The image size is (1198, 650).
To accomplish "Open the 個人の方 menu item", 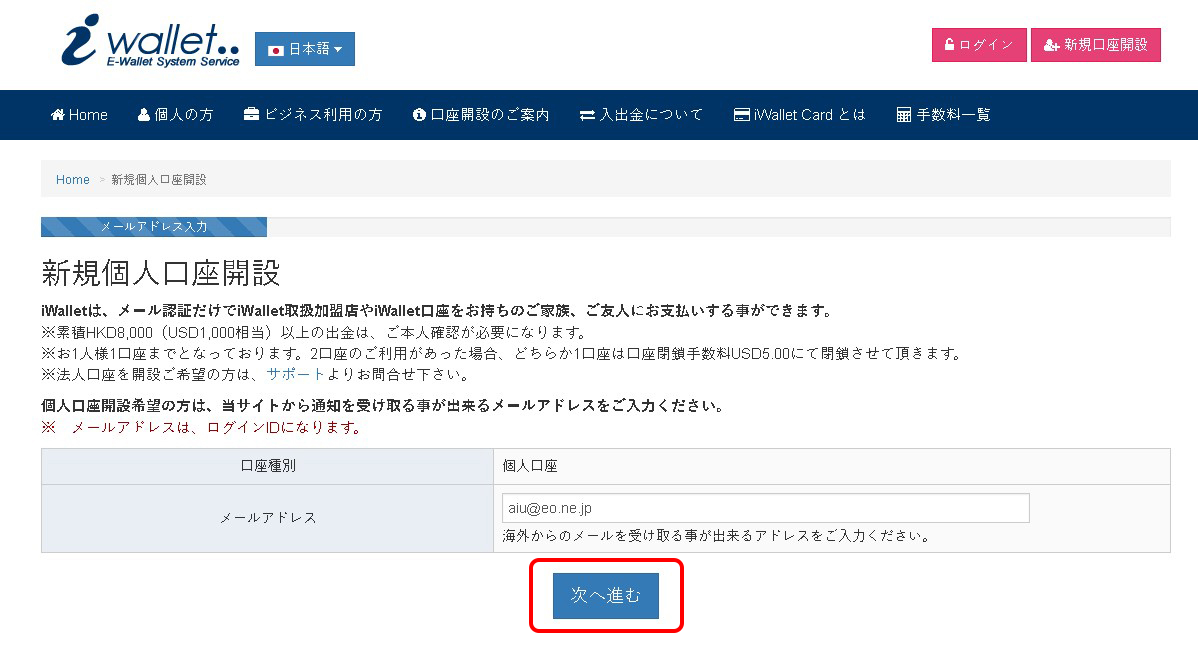I will tap(176, 115).
